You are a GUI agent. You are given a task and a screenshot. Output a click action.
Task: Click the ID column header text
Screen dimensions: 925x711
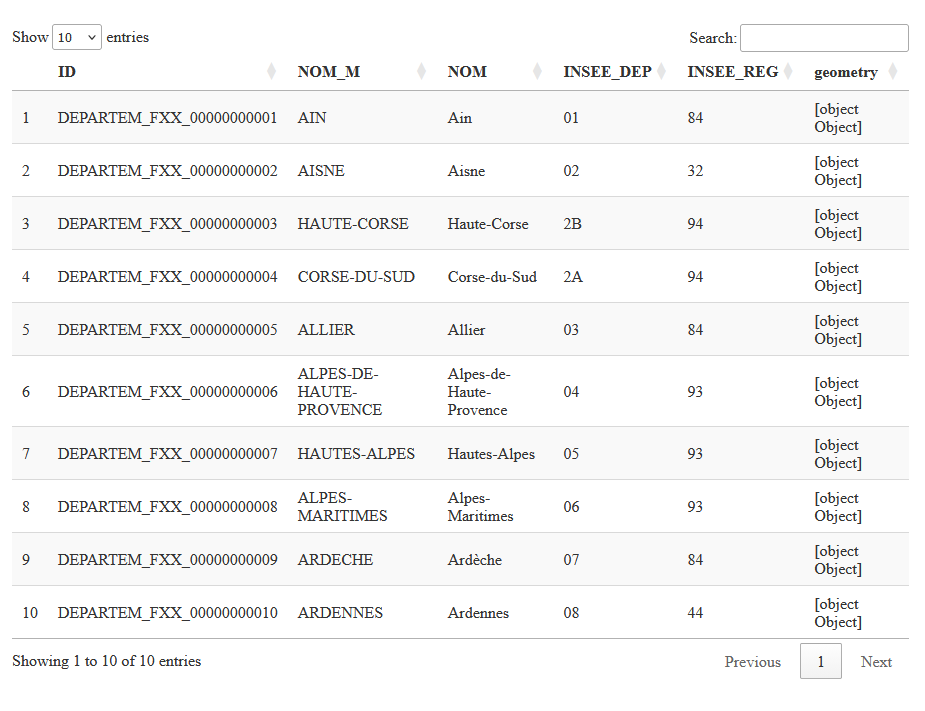pos(67,72)
